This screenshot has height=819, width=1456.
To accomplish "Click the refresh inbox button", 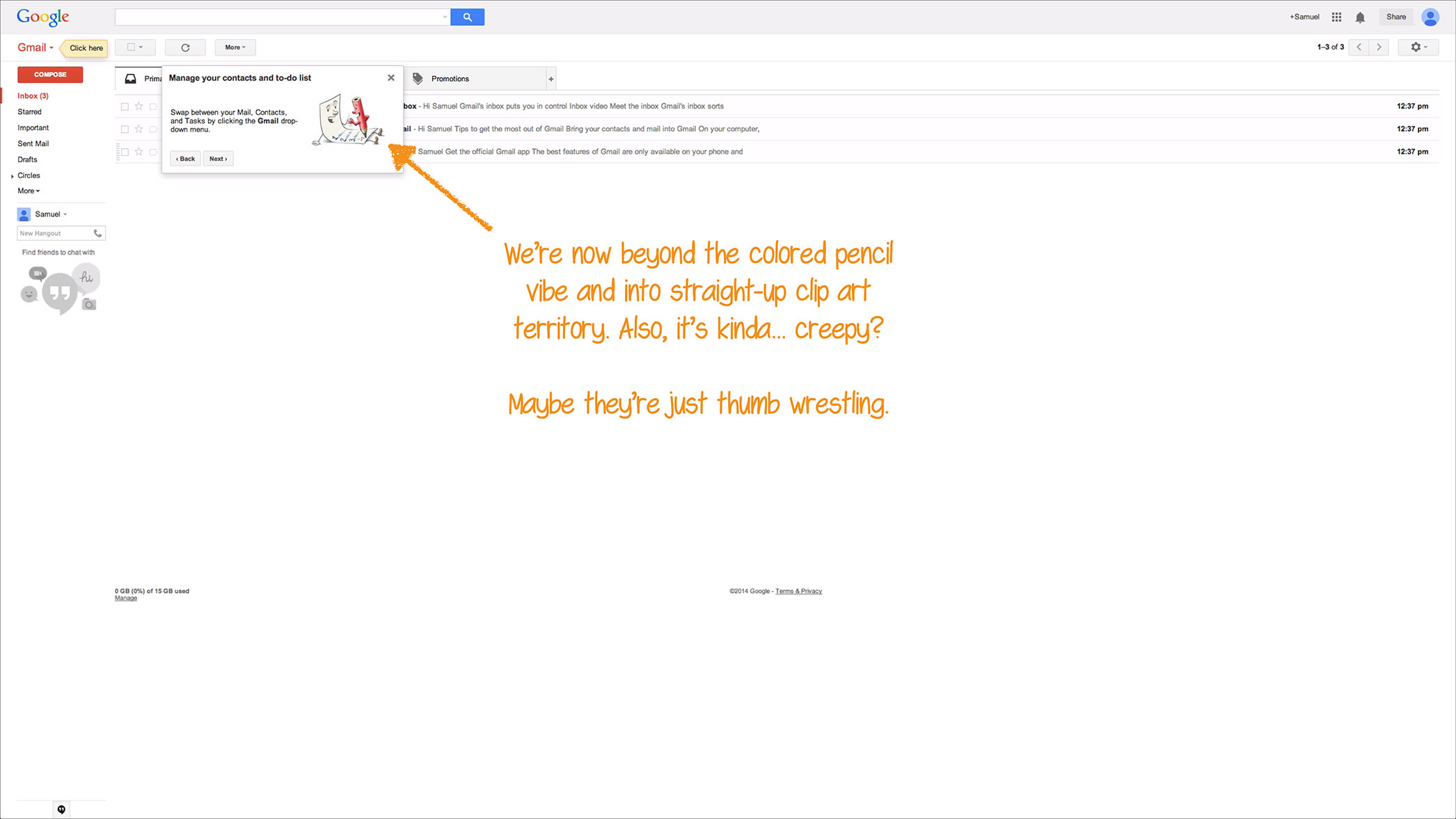I will click(185, 47).
